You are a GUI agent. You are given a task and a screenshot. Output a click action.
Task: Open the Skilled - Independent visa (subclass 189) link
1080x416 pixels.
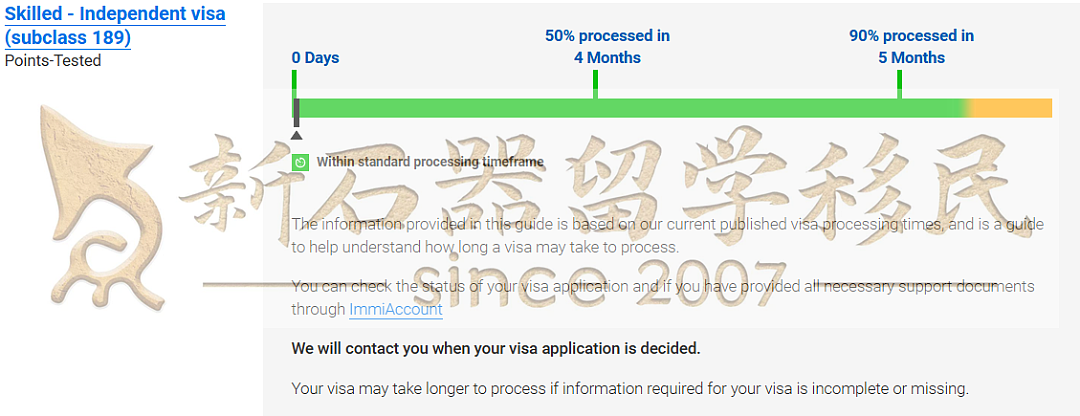(115, 25)
